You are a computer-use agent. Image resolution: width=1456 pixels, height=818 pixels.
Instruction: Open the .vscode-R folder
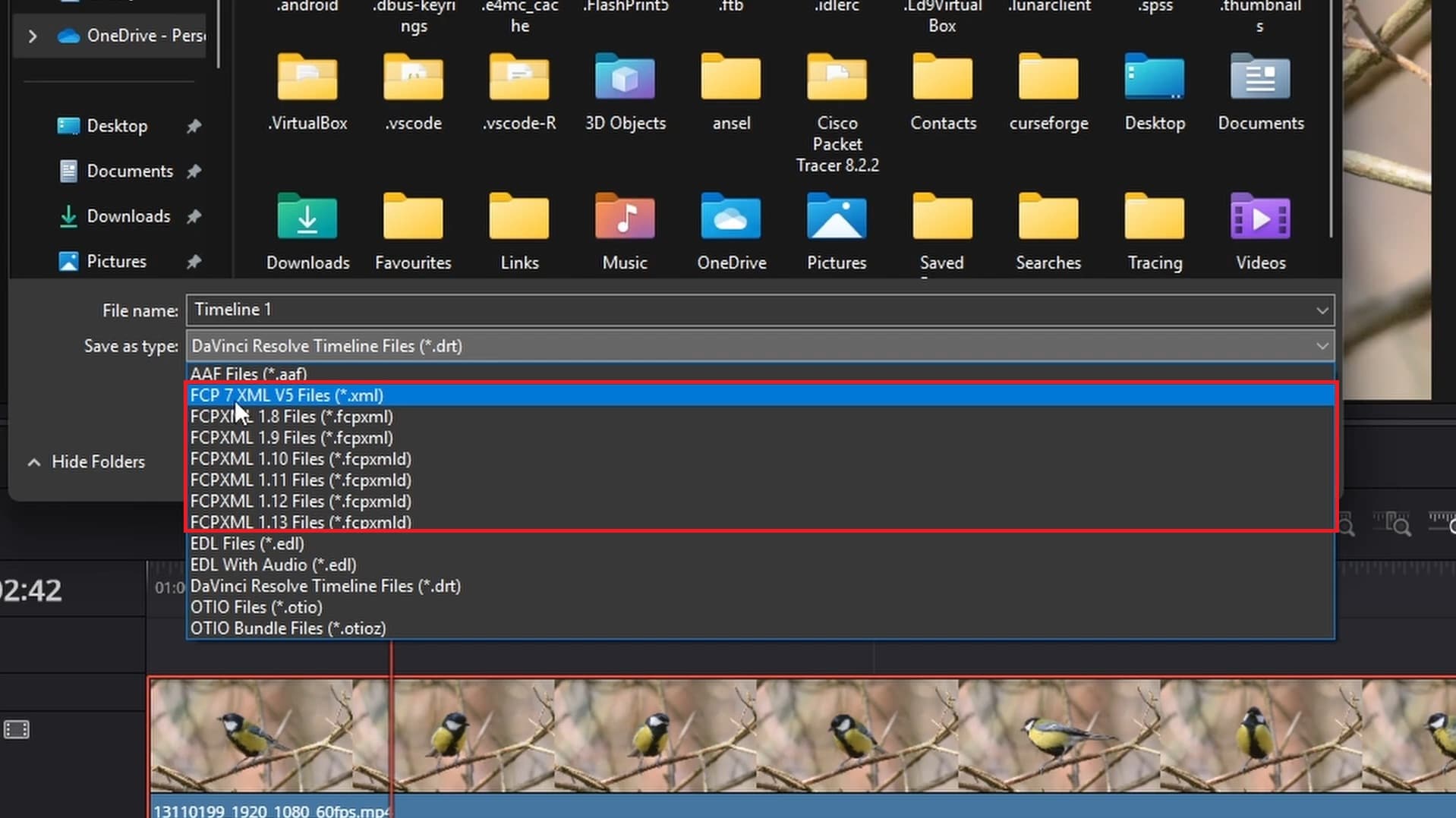519,93
